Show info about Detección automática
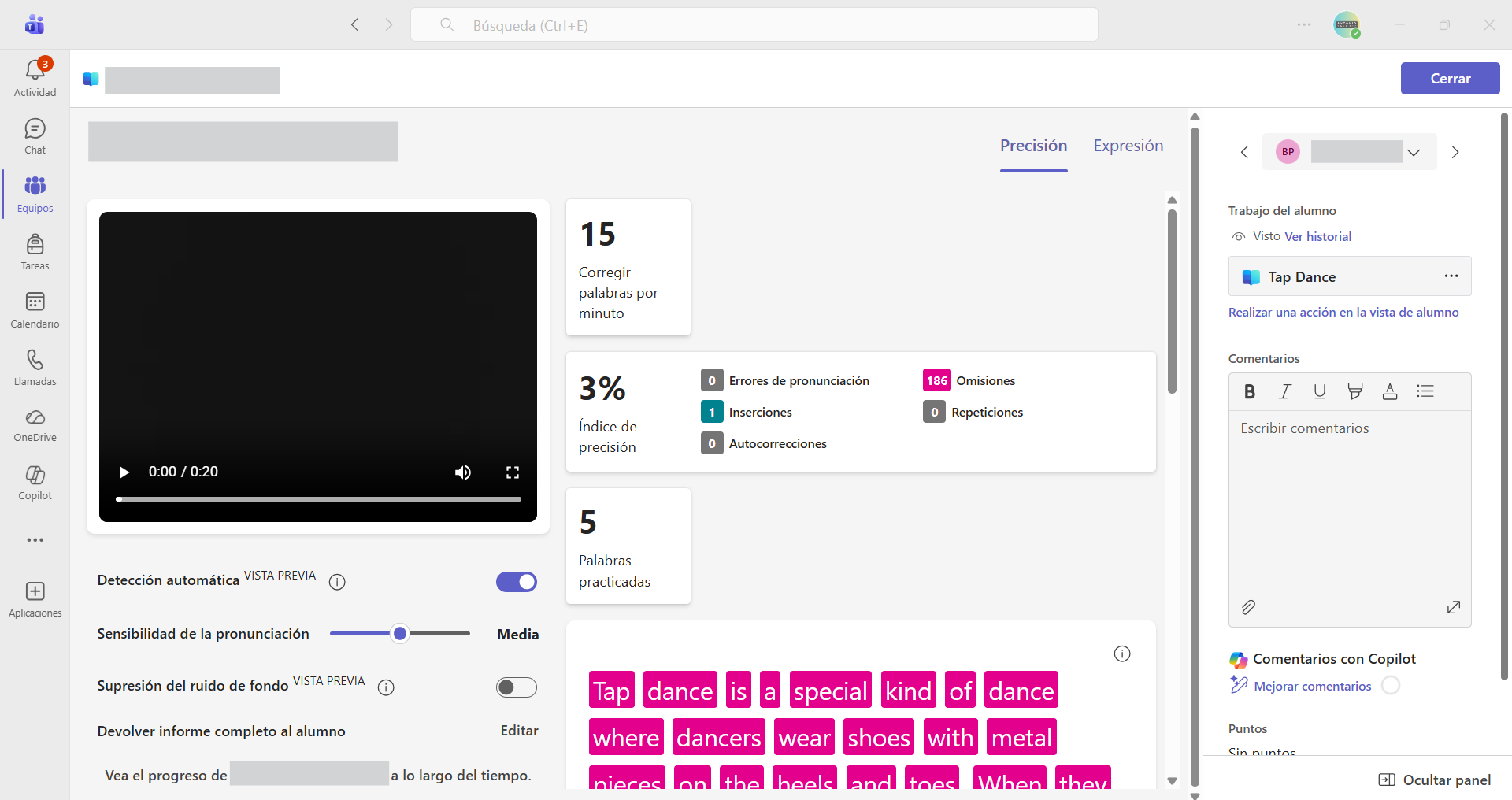The image size is (1512, 800). (x=337, y=582)
